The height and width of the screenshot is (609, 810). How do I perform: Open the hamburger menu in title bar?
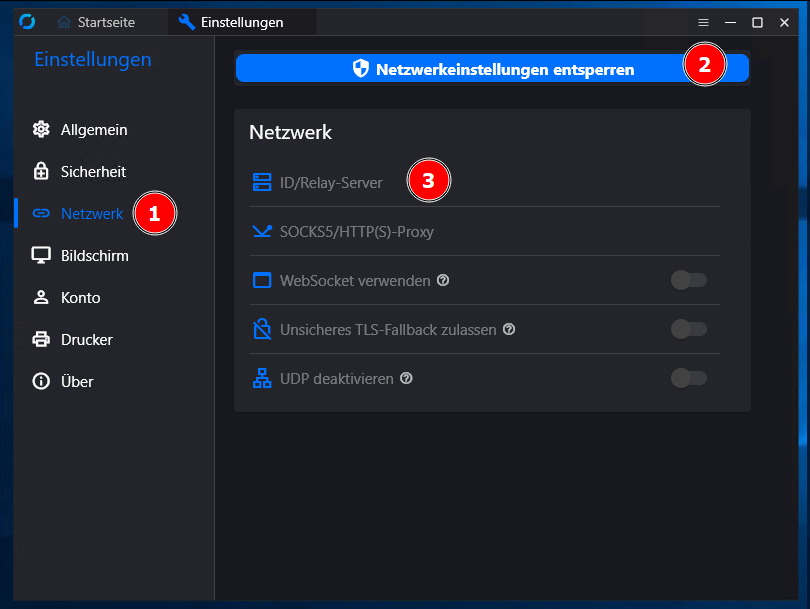pos(703,22)
